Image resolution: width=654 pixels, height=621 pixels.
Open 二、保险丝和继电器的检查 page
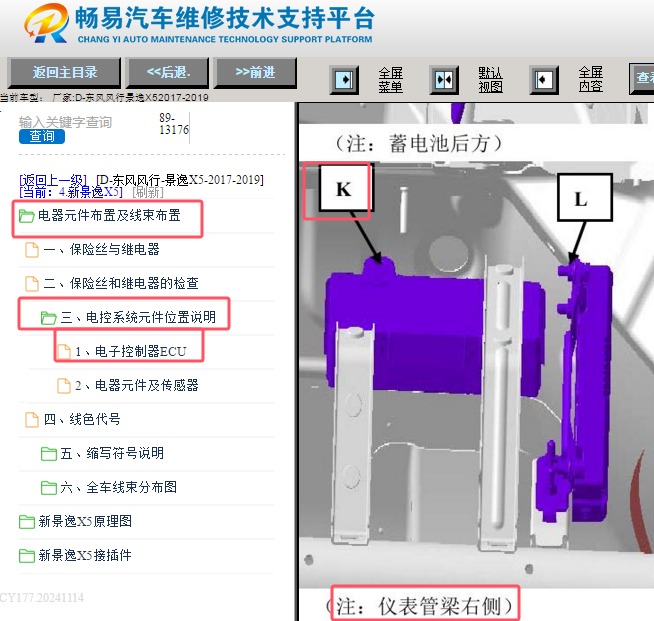(x=121, y=284)
